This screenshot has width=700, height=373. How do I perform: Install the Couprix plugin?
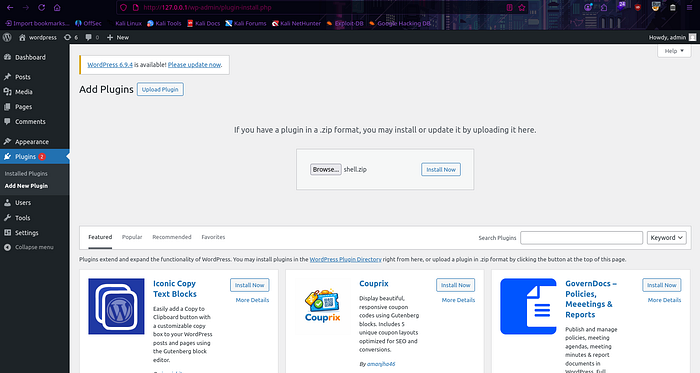pyautogui.click(x=455, y=285)
